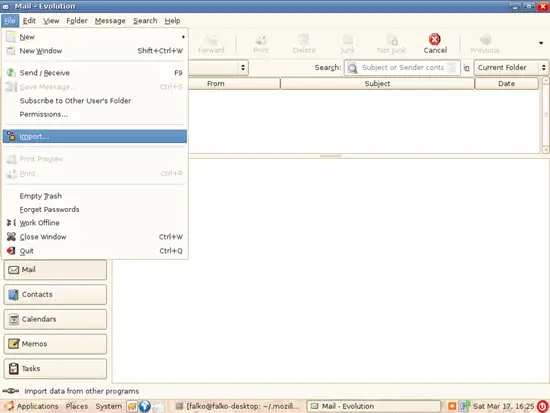Viewport: 550px width, 413px height.
Task: Choose Empty Trash from File menu
Action: [x=95, y=196]
